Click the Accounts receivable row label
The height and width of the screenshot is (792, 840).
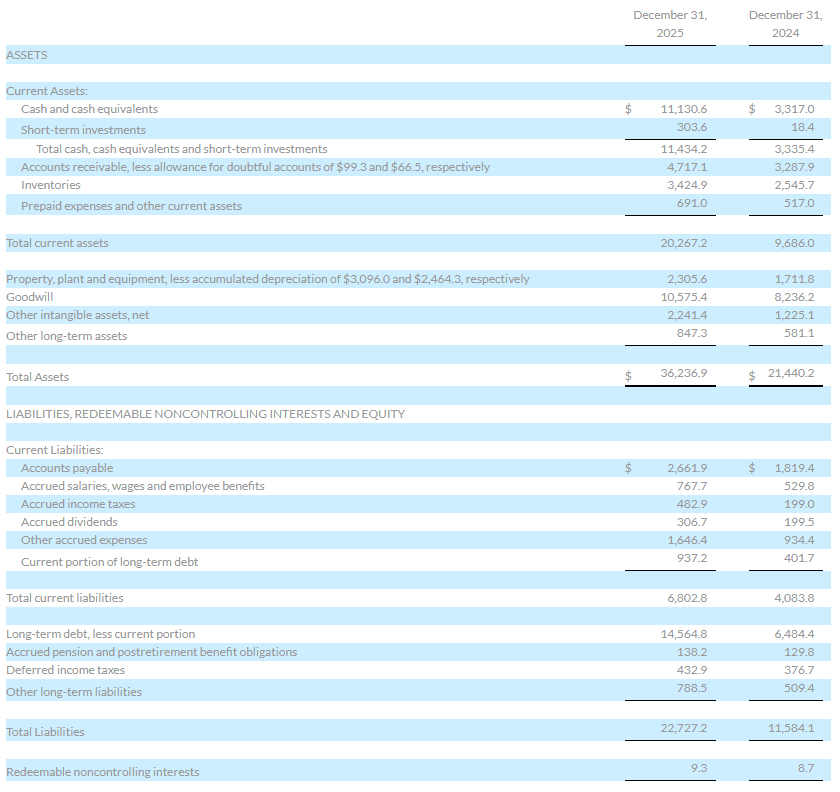pyautogui.click(x=255, y=167)
